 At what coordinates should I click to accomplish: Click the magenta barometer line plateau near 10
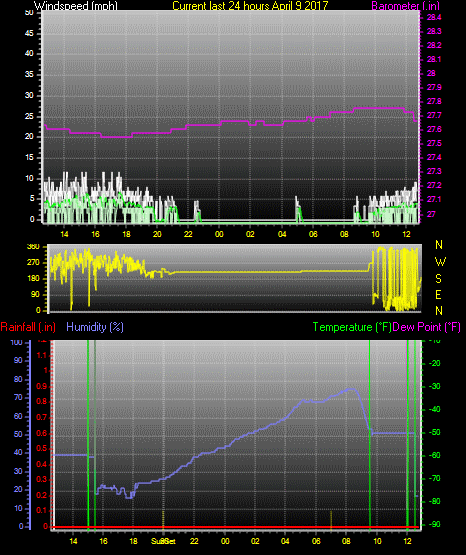(x=379, y=108)
